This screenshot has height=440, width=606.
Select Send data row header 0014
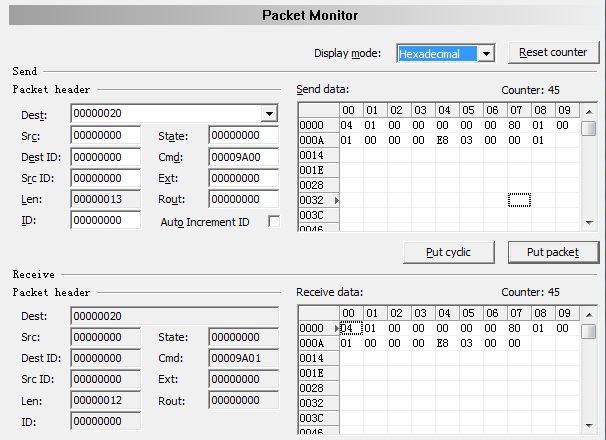(319, 155)
